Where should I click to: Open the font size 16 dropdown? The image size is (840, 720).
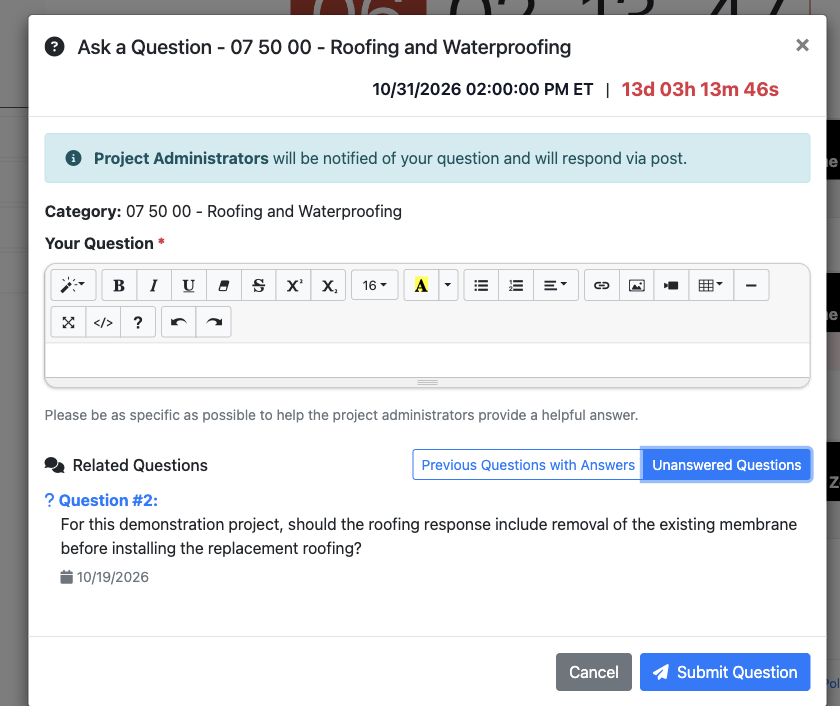pyautogui.click(x=374, y=285)
